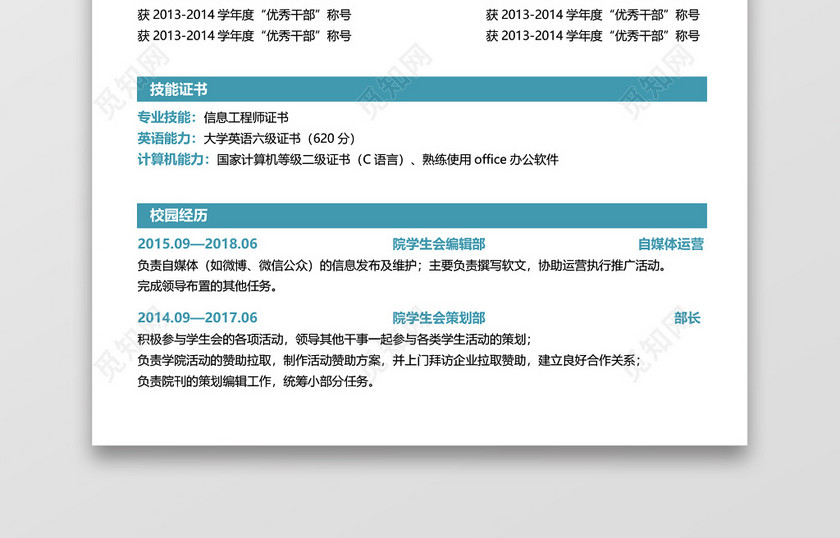Screen dimensions: 840x538
Task: Click the line about 国家计算机等级二级证书 and office 办公软件
Action: pyautogui.click(x=387, y=159)
